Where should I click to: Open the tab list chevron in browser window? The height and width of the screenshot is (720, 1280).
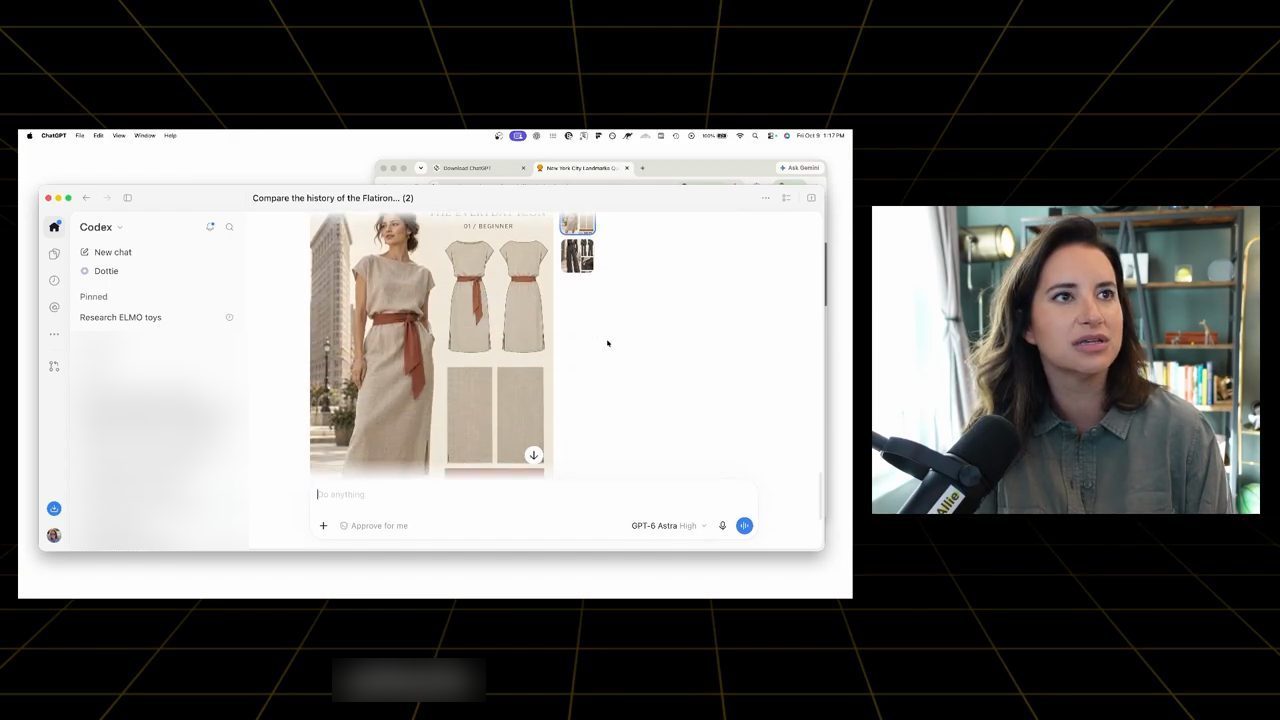[421, 168]
